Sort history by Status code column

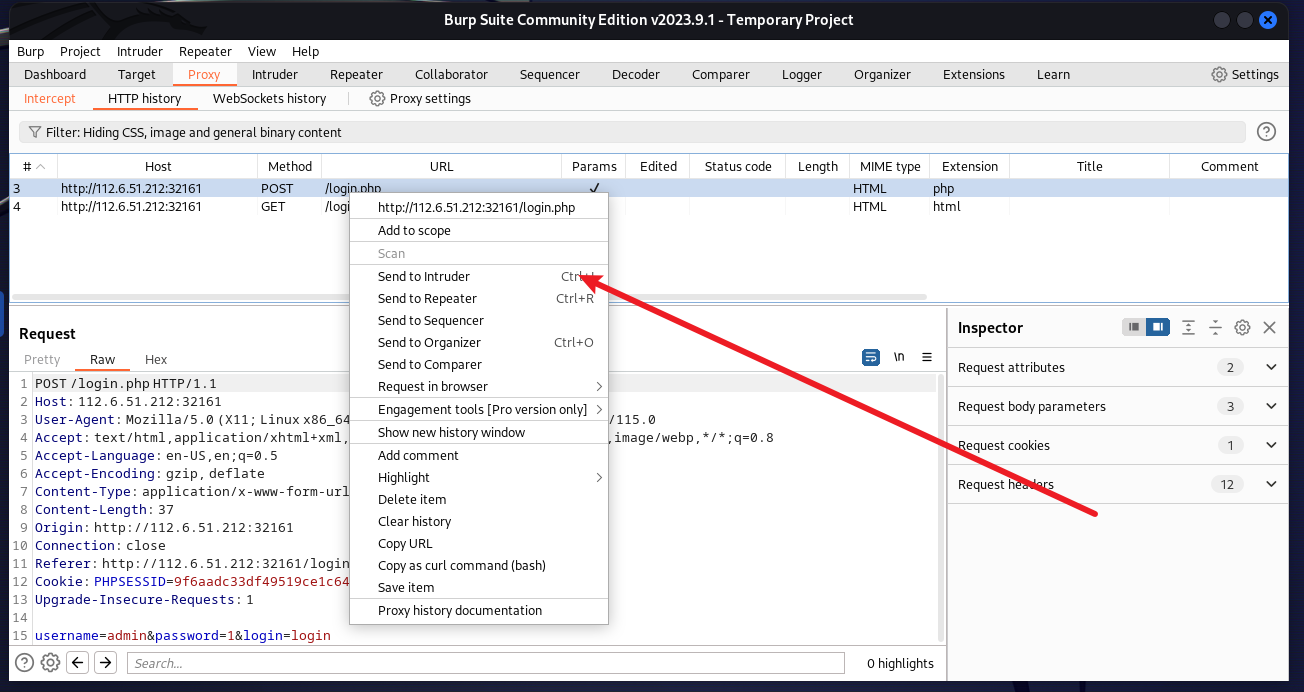click(738, 166)
